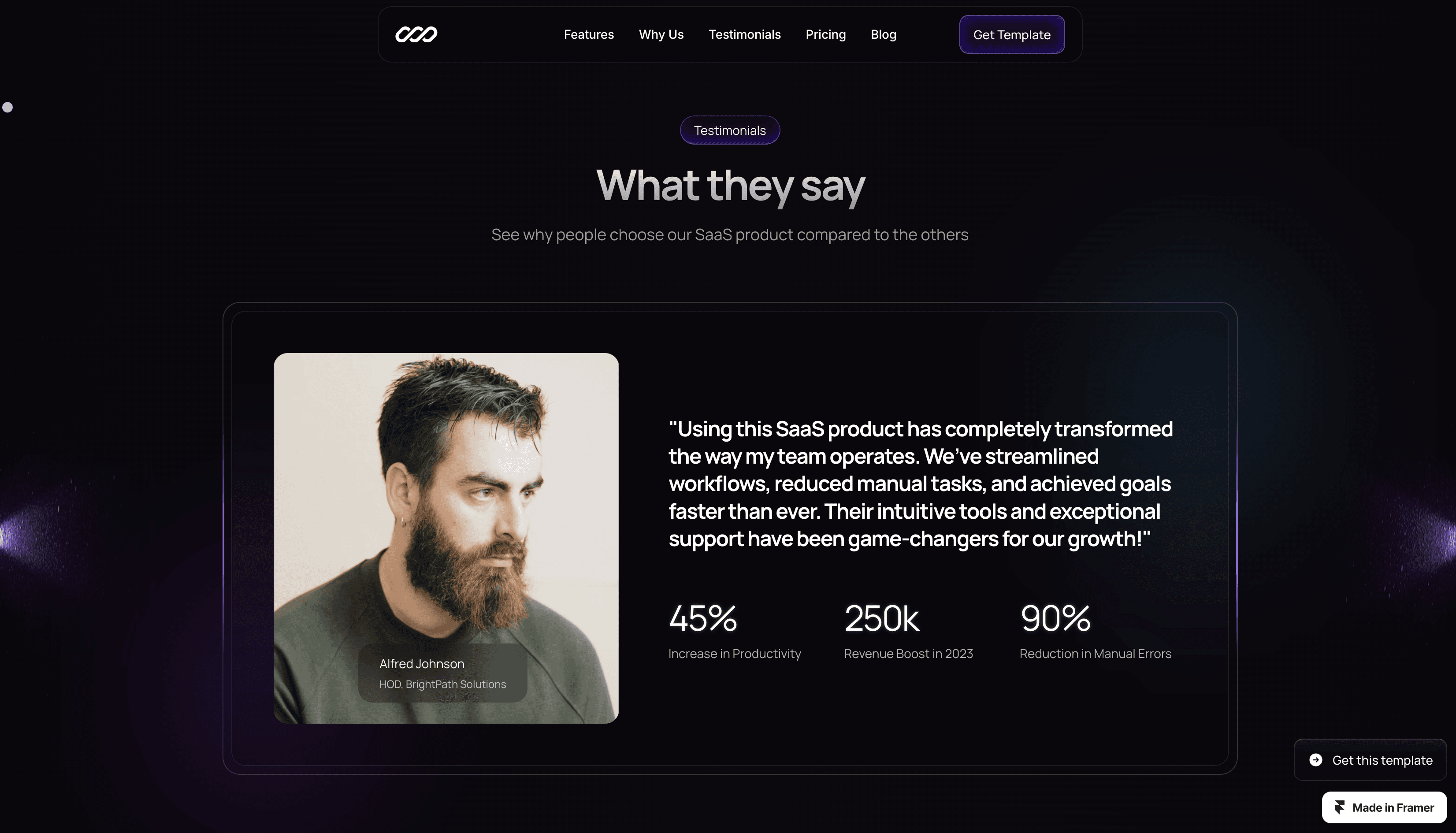Click the testimonial quote text
This screenshot has width=1456, height=833.
(x=921, y=483)
